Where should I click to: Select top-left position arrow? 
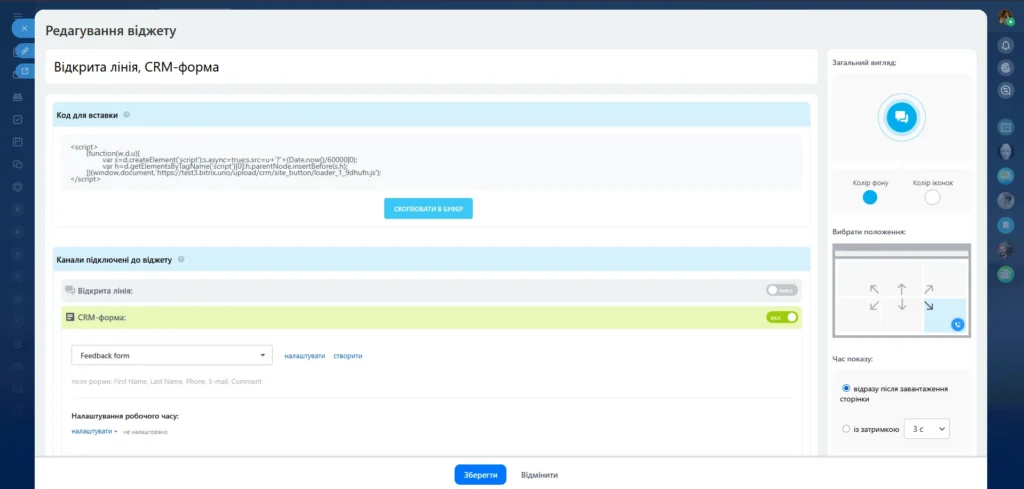coord(874,289)
